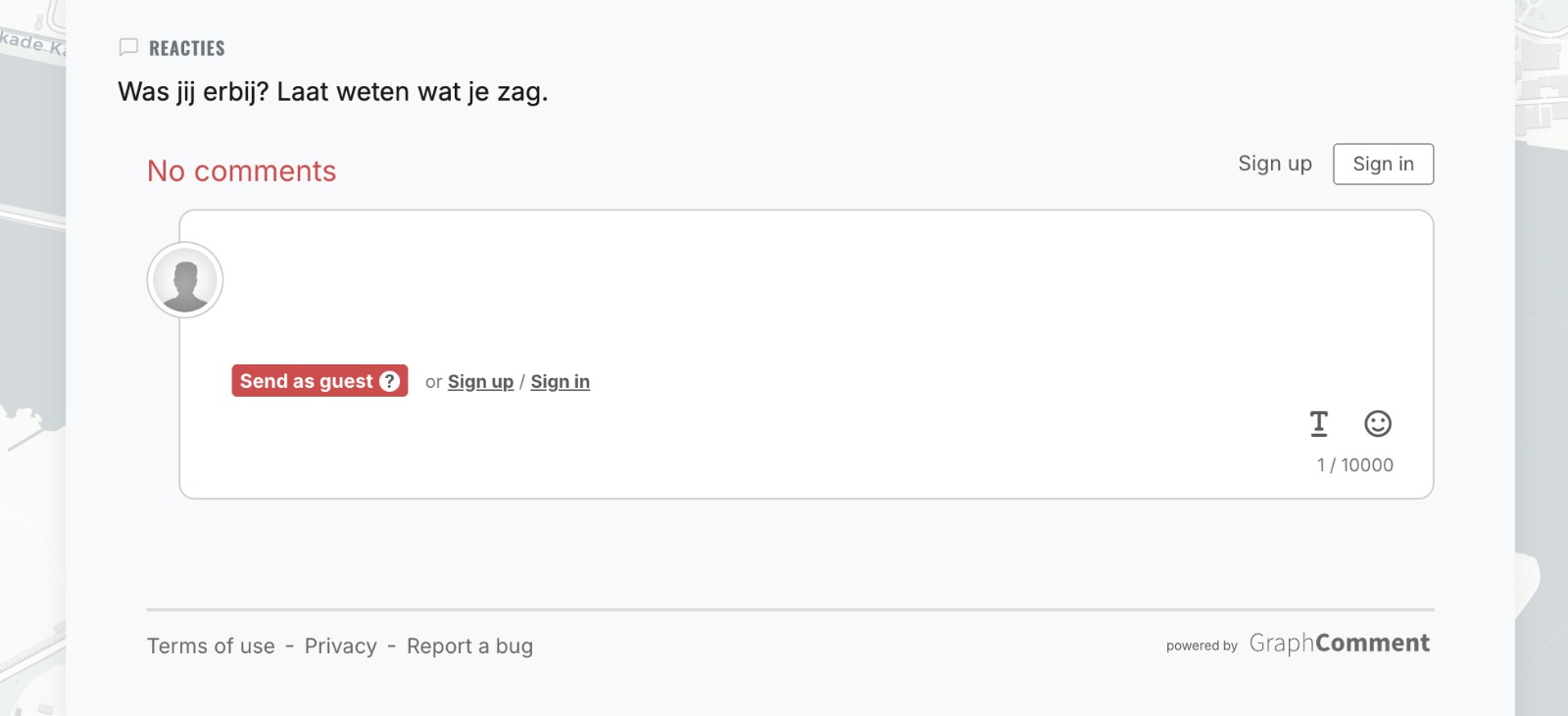Open the Sign in link beside the slash
The height and width of the screenshot is (716, 1568).
coord(560,381)
